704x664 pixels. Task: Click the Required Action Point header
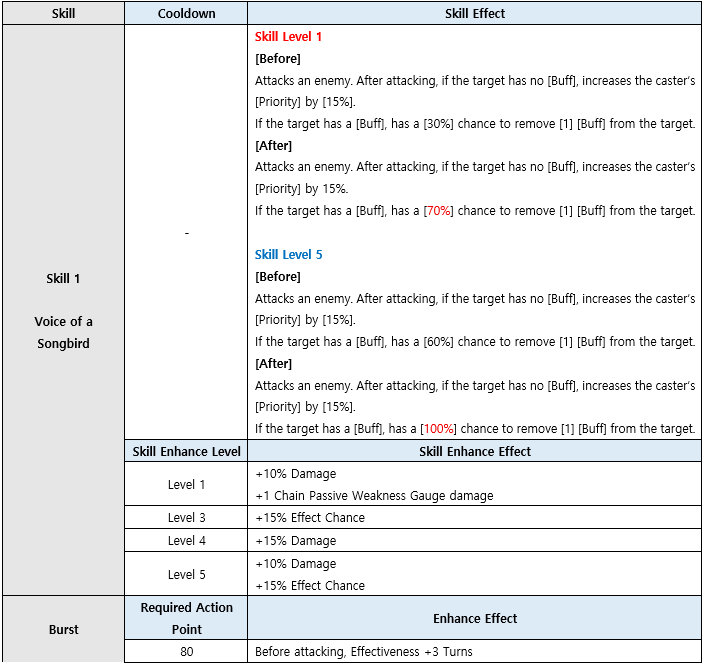click(x=186, y=618)
